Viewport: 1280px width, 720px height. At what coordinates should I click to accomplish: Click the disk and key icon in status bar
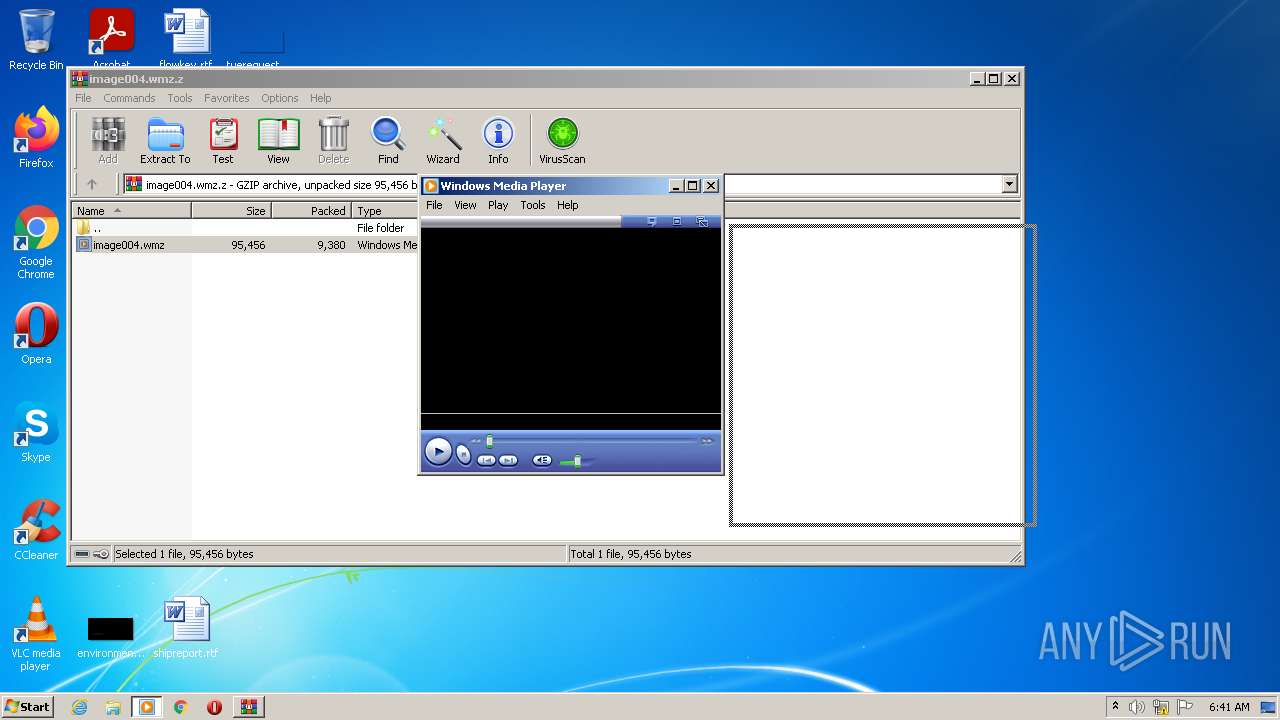tap(92, 554)
